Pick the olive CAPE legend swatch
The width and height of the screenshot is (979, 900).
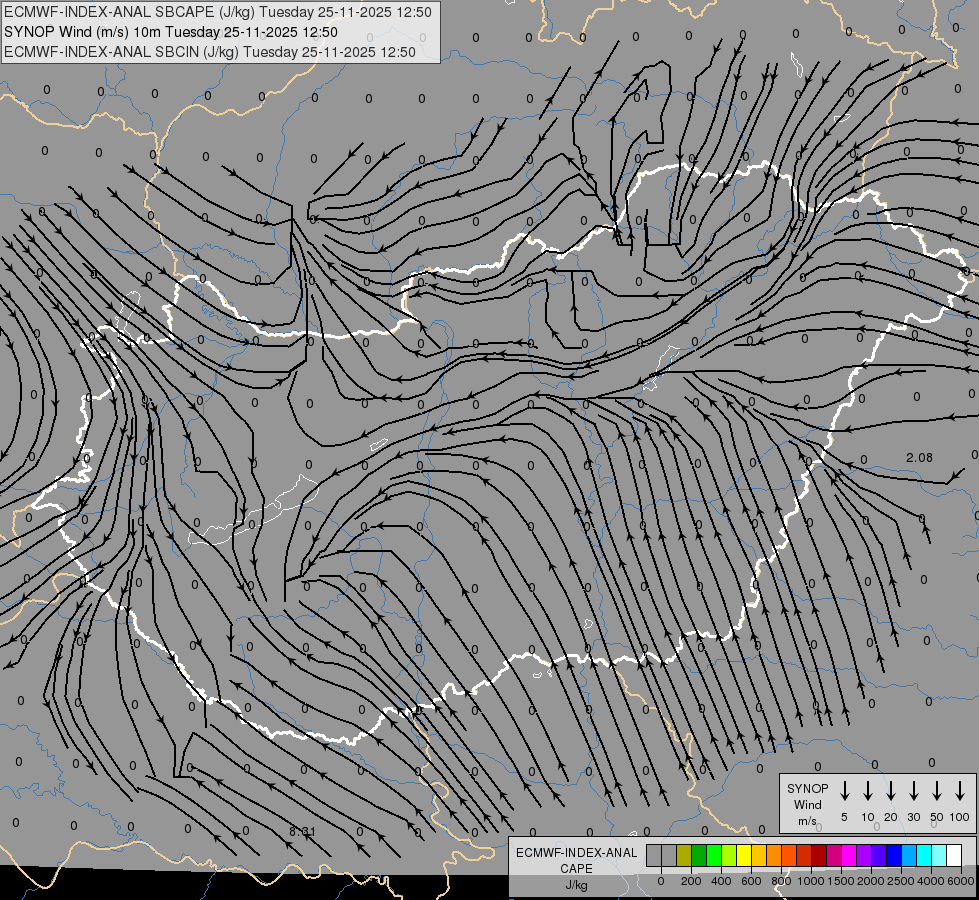click(x=684, y=855)
